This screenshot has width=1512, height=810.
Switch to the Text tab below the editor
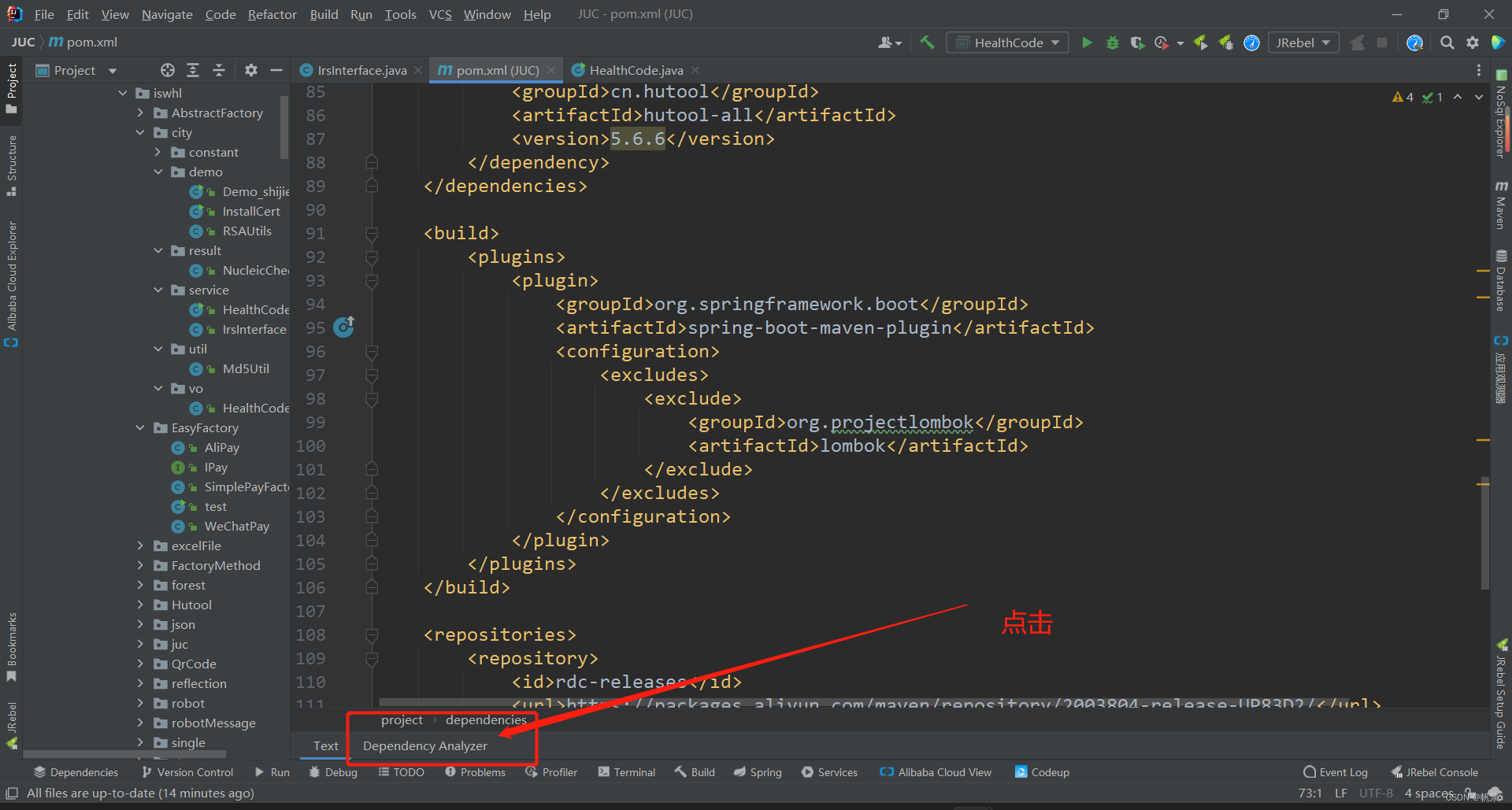[326, 745]
